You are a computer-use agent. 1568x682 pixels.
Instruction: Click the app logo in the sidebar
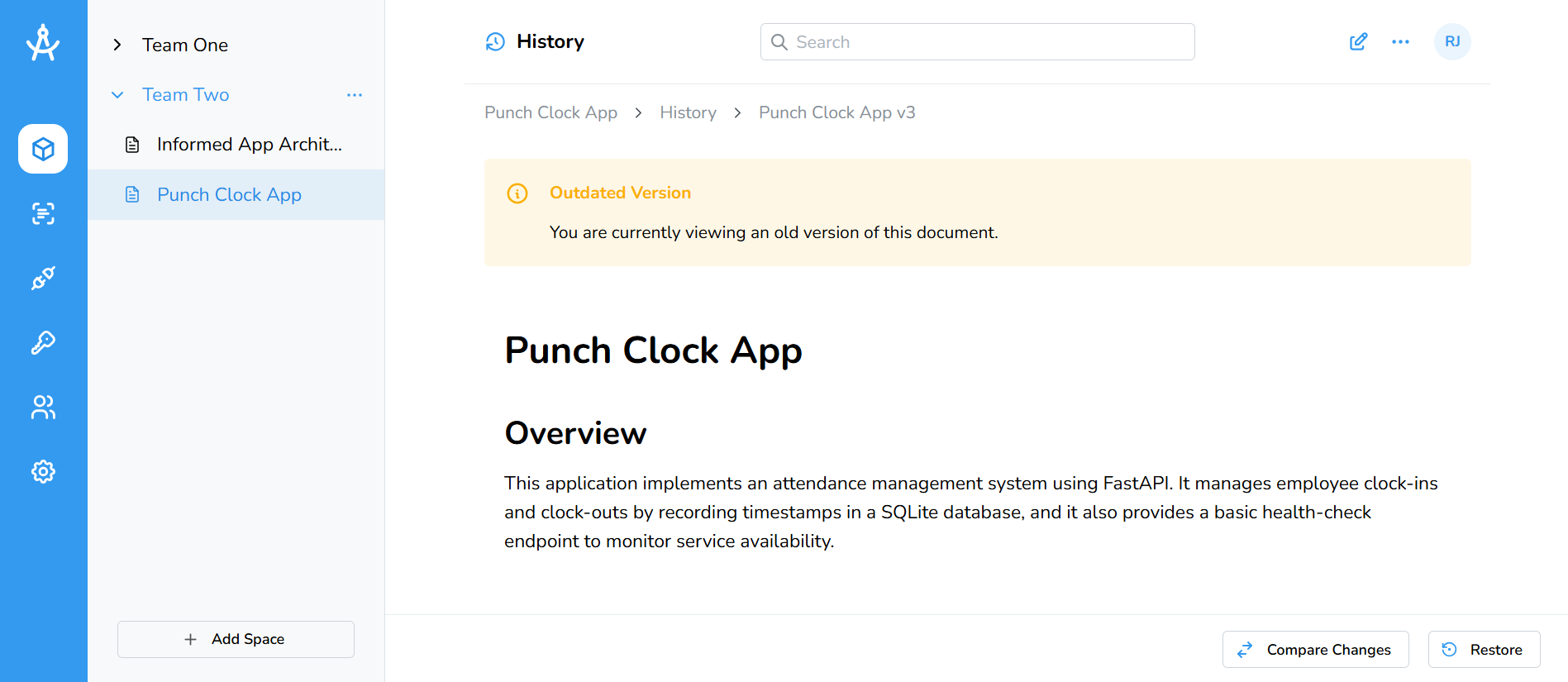point(43,43)
